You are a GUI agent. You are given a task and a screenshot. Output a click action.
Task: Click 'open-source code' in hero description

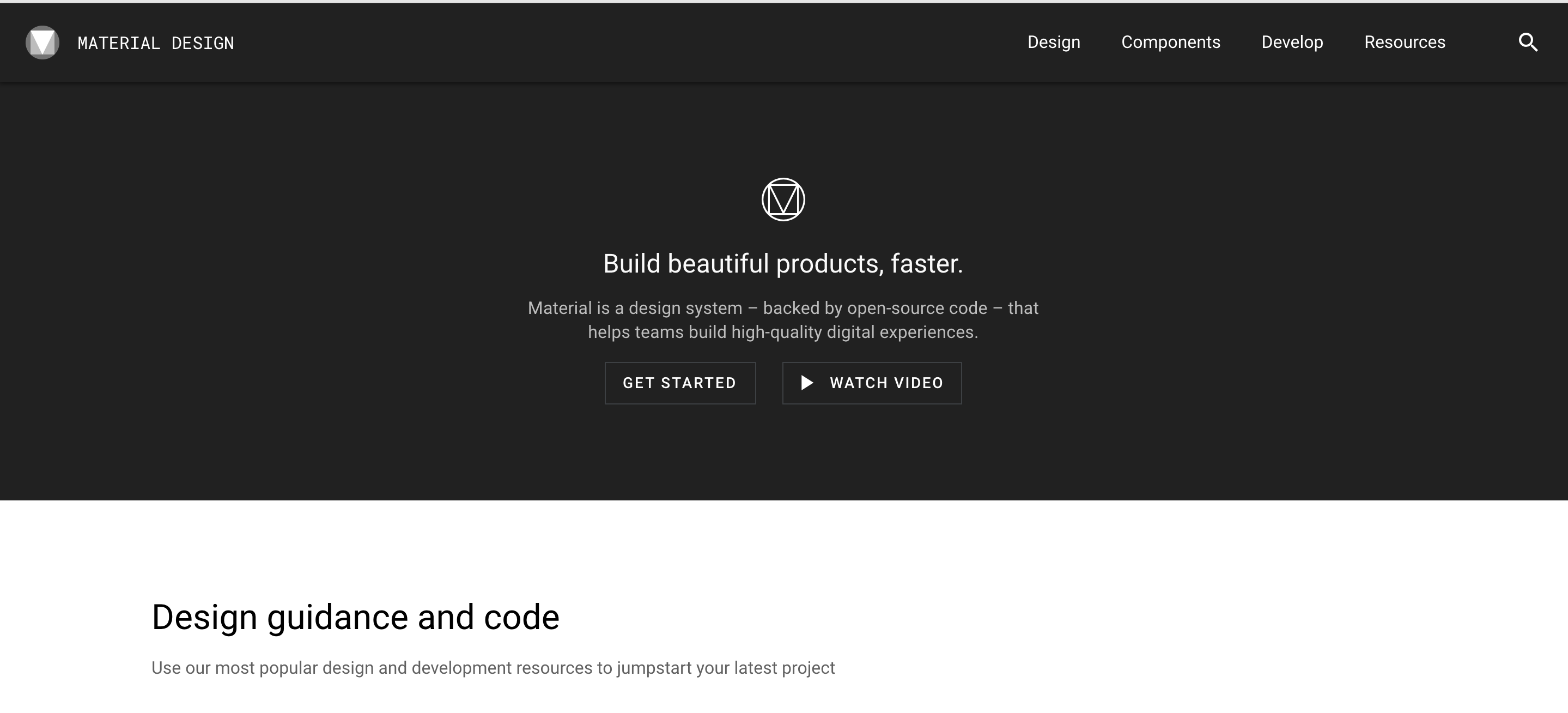coord(917,308)
